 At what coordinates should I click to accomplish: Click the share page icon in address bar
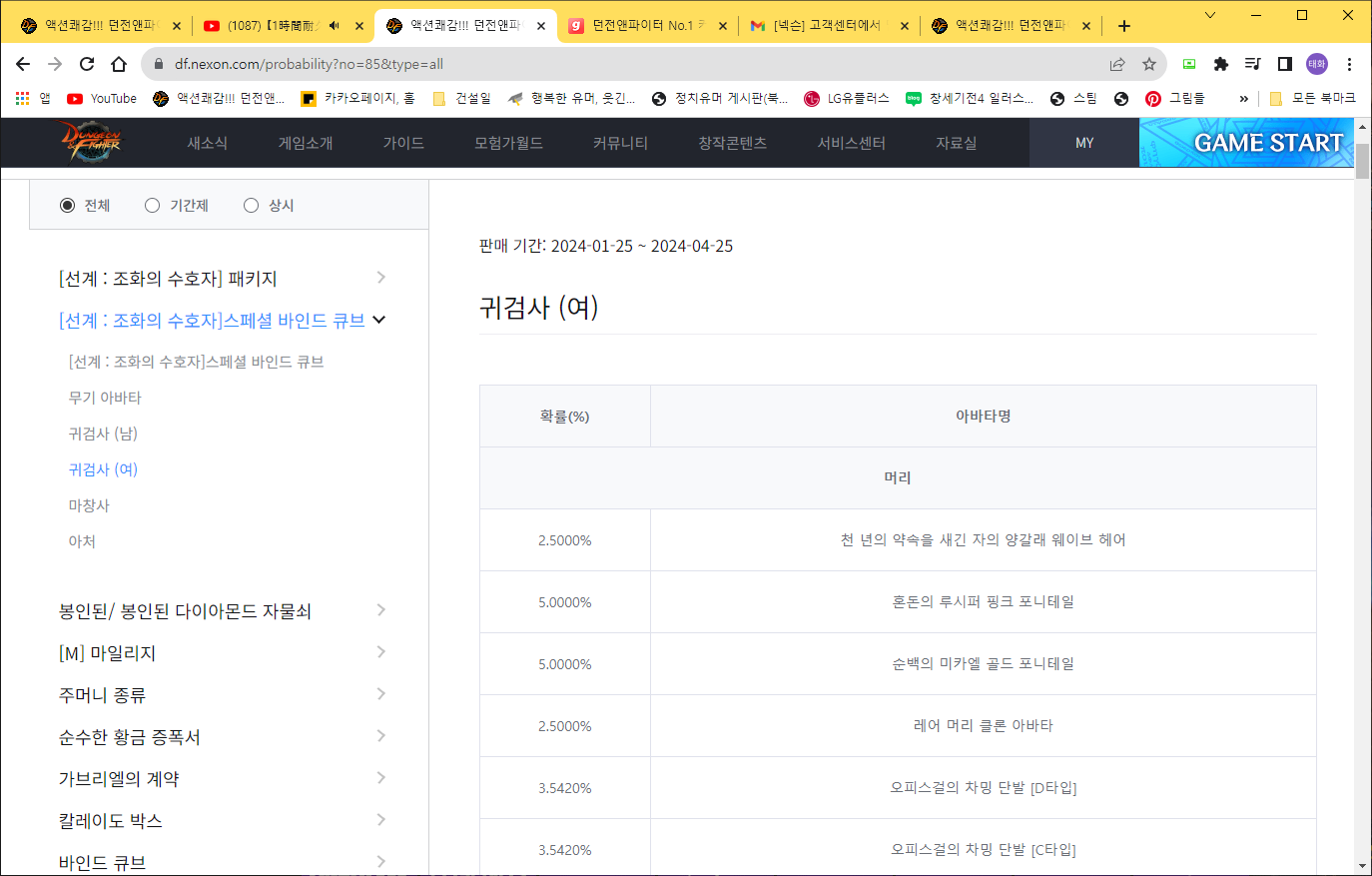pos(1117,64)
